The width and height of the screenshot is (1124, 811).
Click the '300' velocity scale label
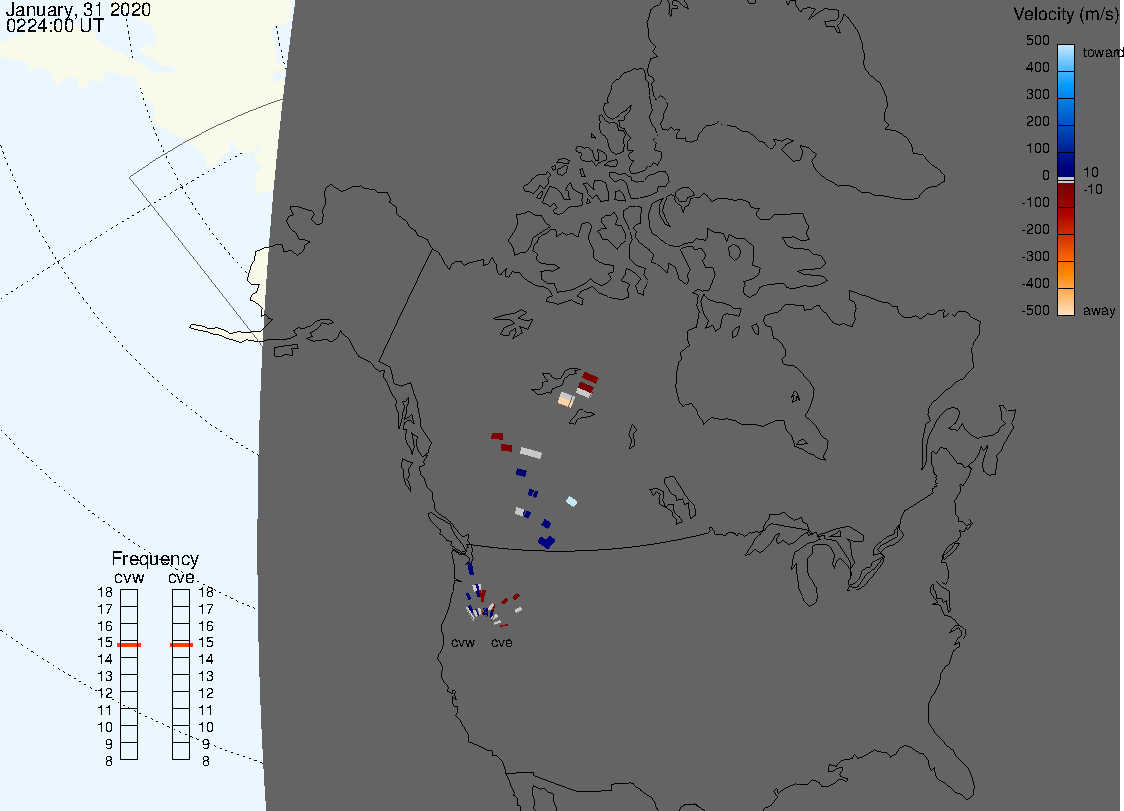tap(1037, 94)
